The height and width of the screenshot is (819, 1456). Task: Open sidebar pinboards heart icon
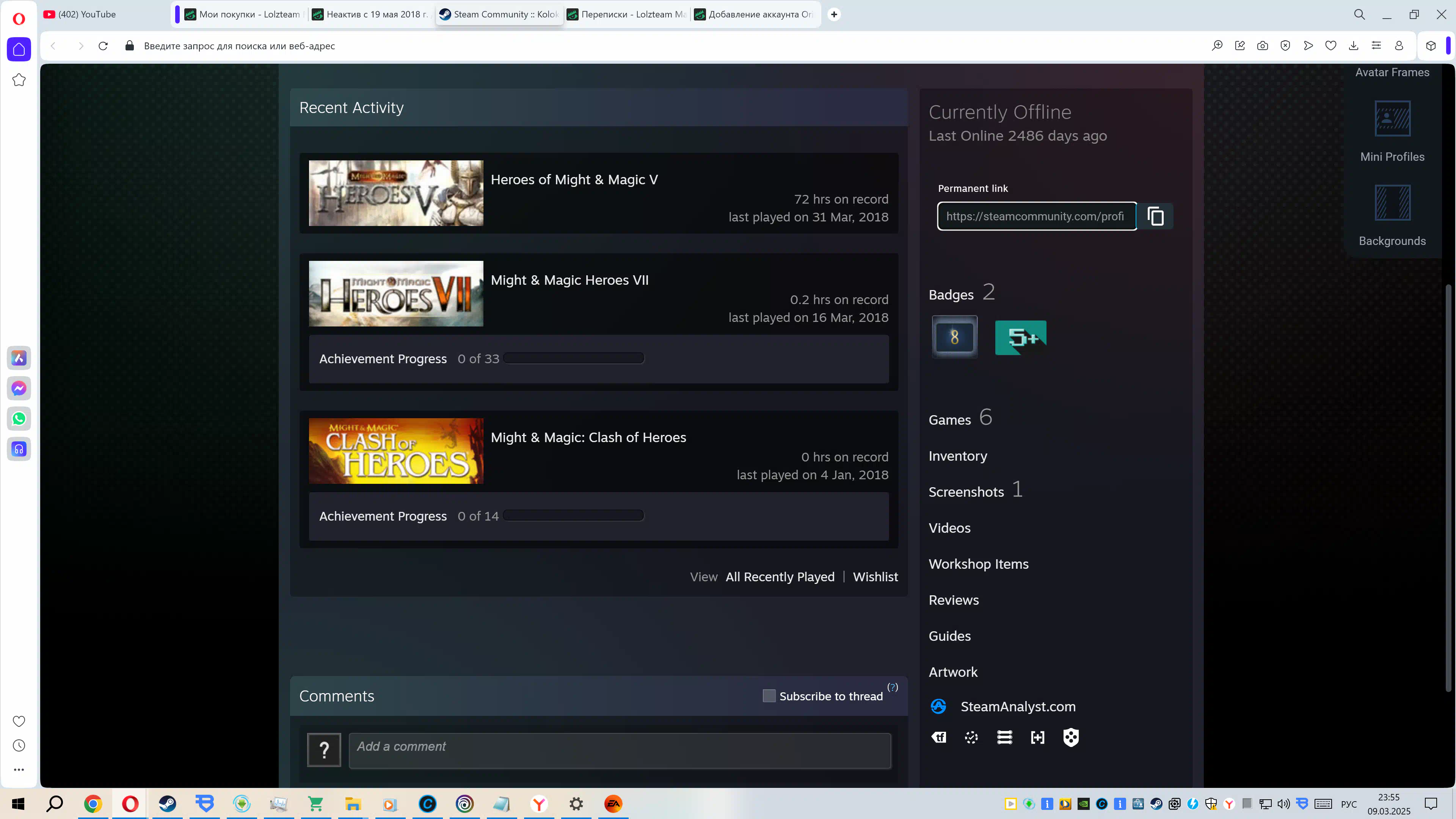point(19,721)
